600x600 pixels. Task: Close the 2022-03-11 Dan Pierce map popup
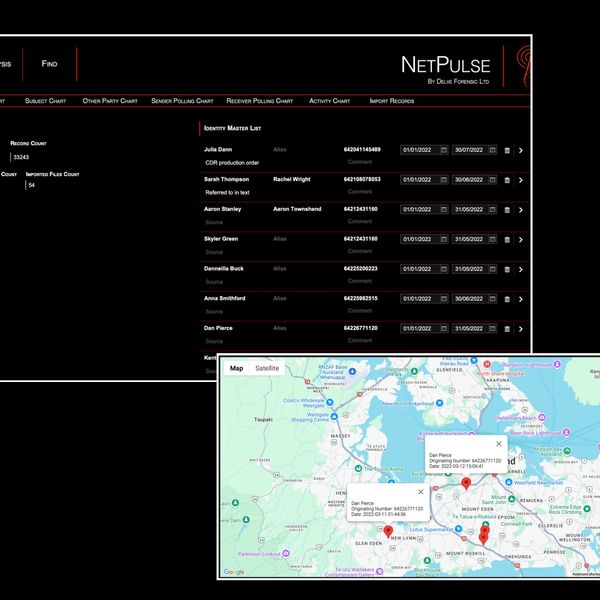[x=421, y=492]
